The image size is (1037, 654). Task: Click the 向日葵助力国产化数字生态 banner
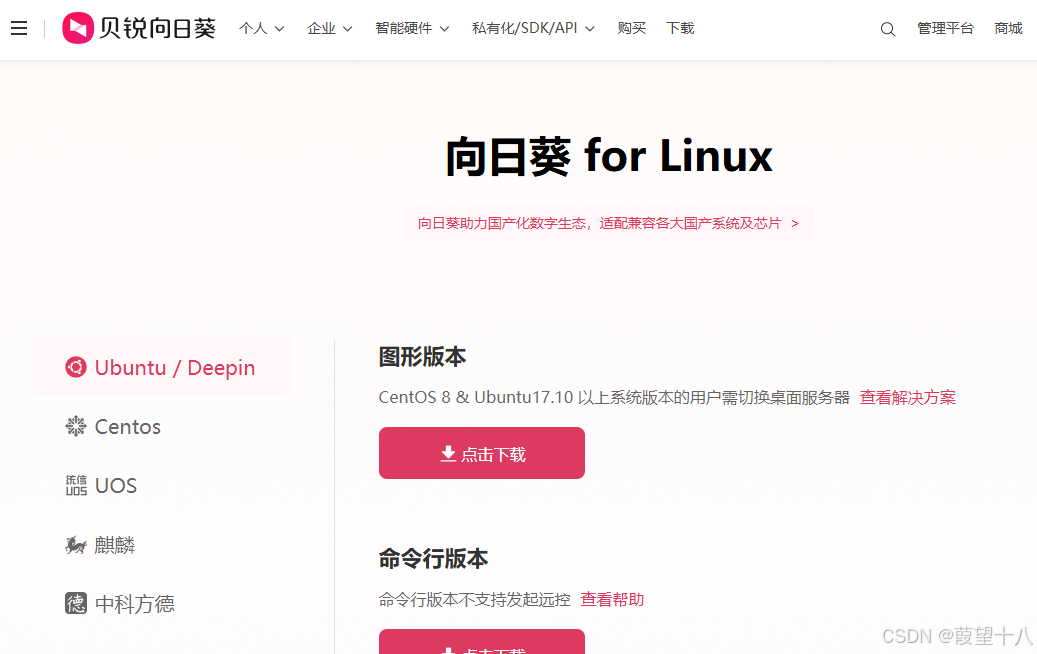point(608,223)
